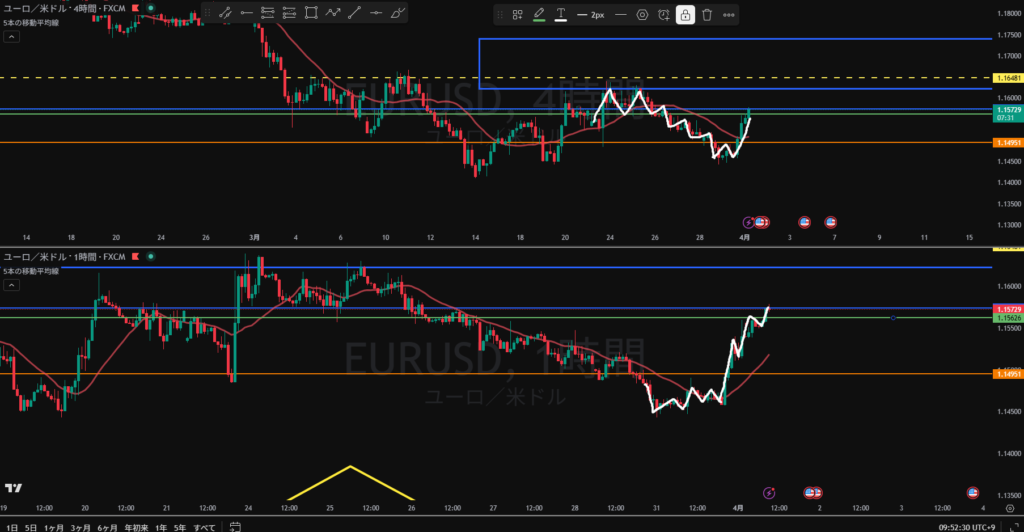The width and height of the screenshot is (1024, 532).
Task: Select the brush drawing tool
Action: (x=397, y=13)
